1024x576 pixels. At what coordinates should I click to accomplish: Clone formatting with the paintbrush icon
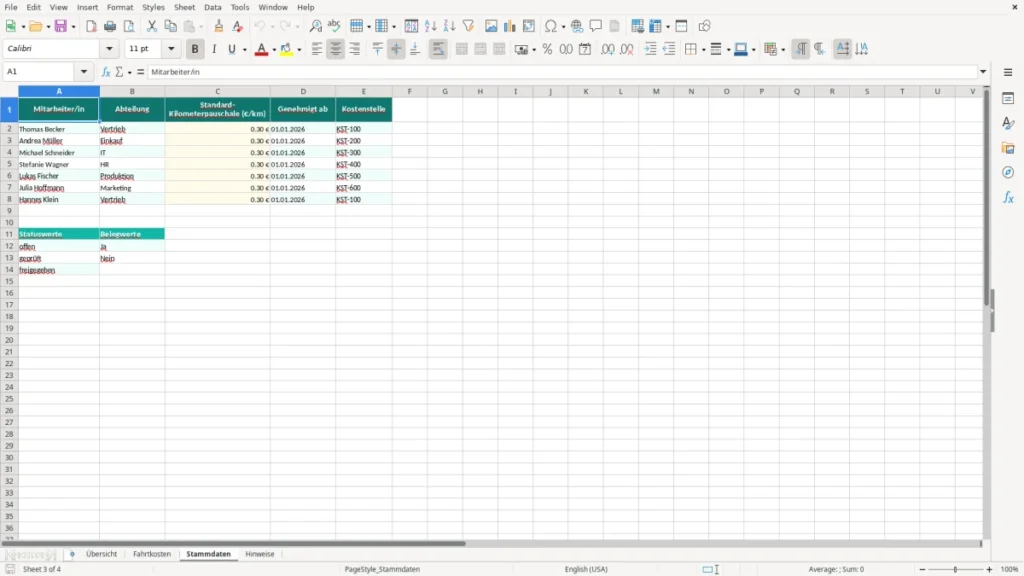(x=219, y=26)
